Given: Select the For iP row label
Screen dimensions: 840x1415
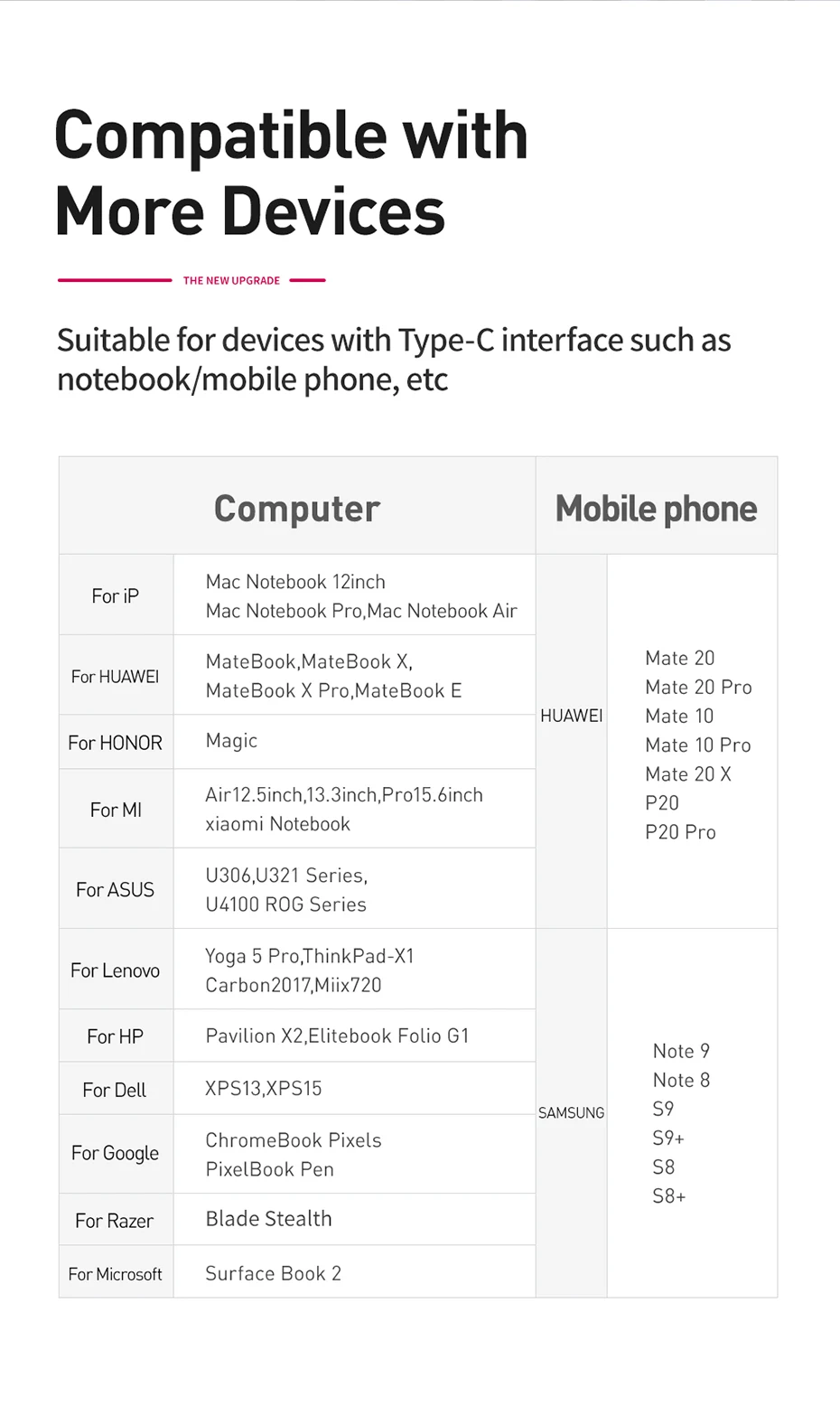Looking at the screenshot, I should (x=116, y=595).
